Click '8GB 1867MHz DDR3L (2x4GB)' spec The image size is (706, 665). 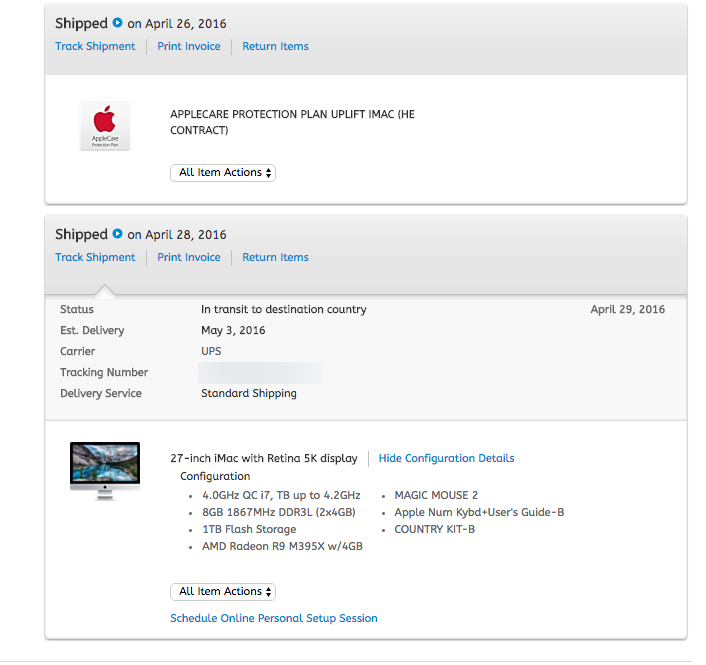(279, 512)
